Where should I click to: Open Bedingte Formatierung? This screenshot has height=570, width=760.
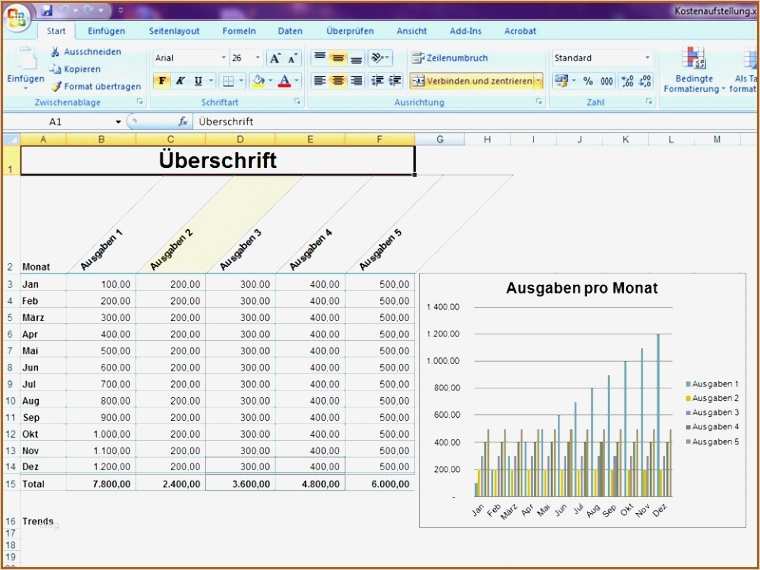[x=694, y=70]
